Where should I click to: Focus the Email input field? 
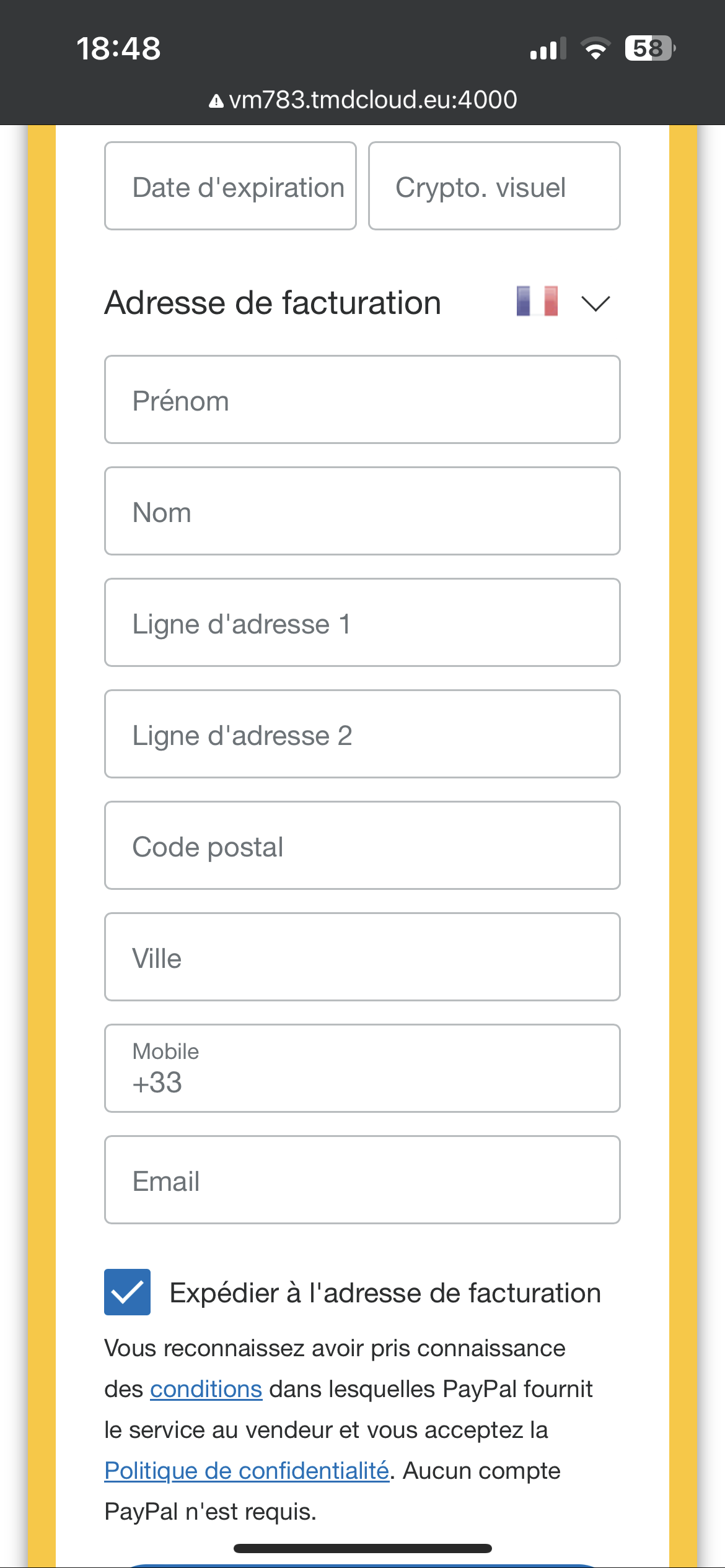pyautogui.click(x=362, y=1180)
